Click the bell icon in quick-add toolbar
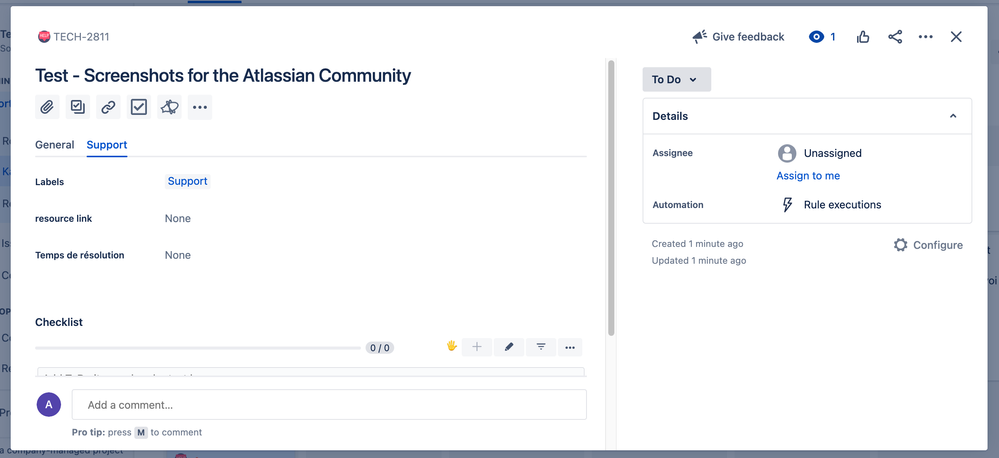Viewport: 999px width, 458px height. tap(169, 107)
